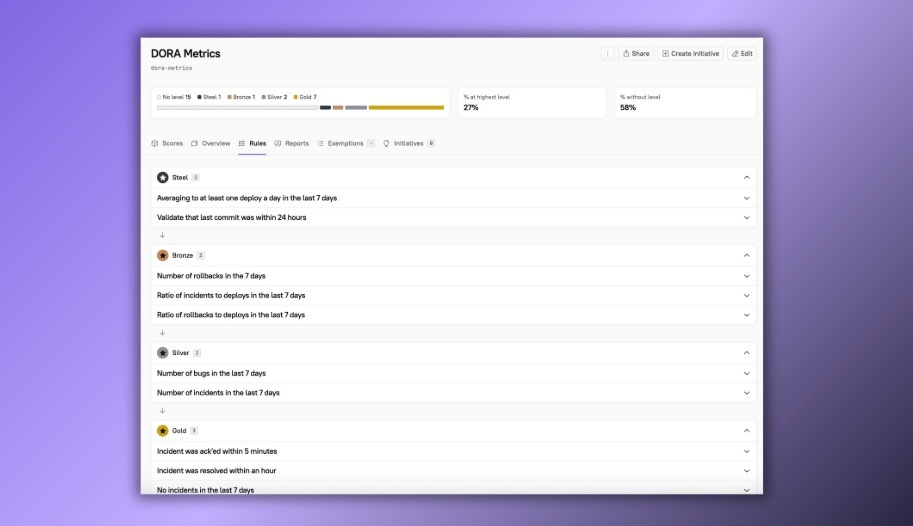The image size is (913, 526).
Task: Click the Bronze level badge icon
Action: (162, 255)
